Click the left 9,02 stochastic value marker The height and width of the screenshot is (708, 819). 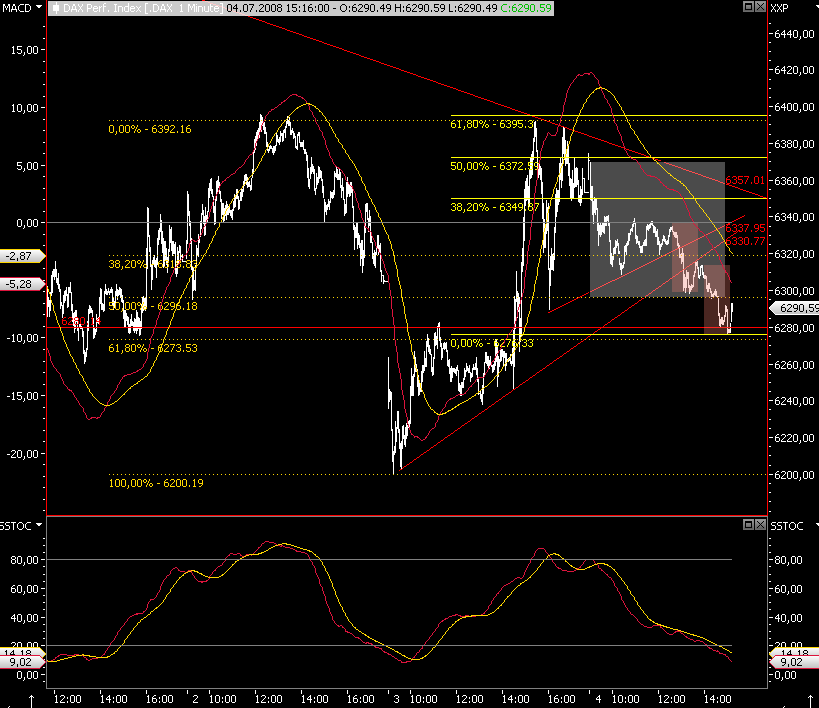pos(21,662)
